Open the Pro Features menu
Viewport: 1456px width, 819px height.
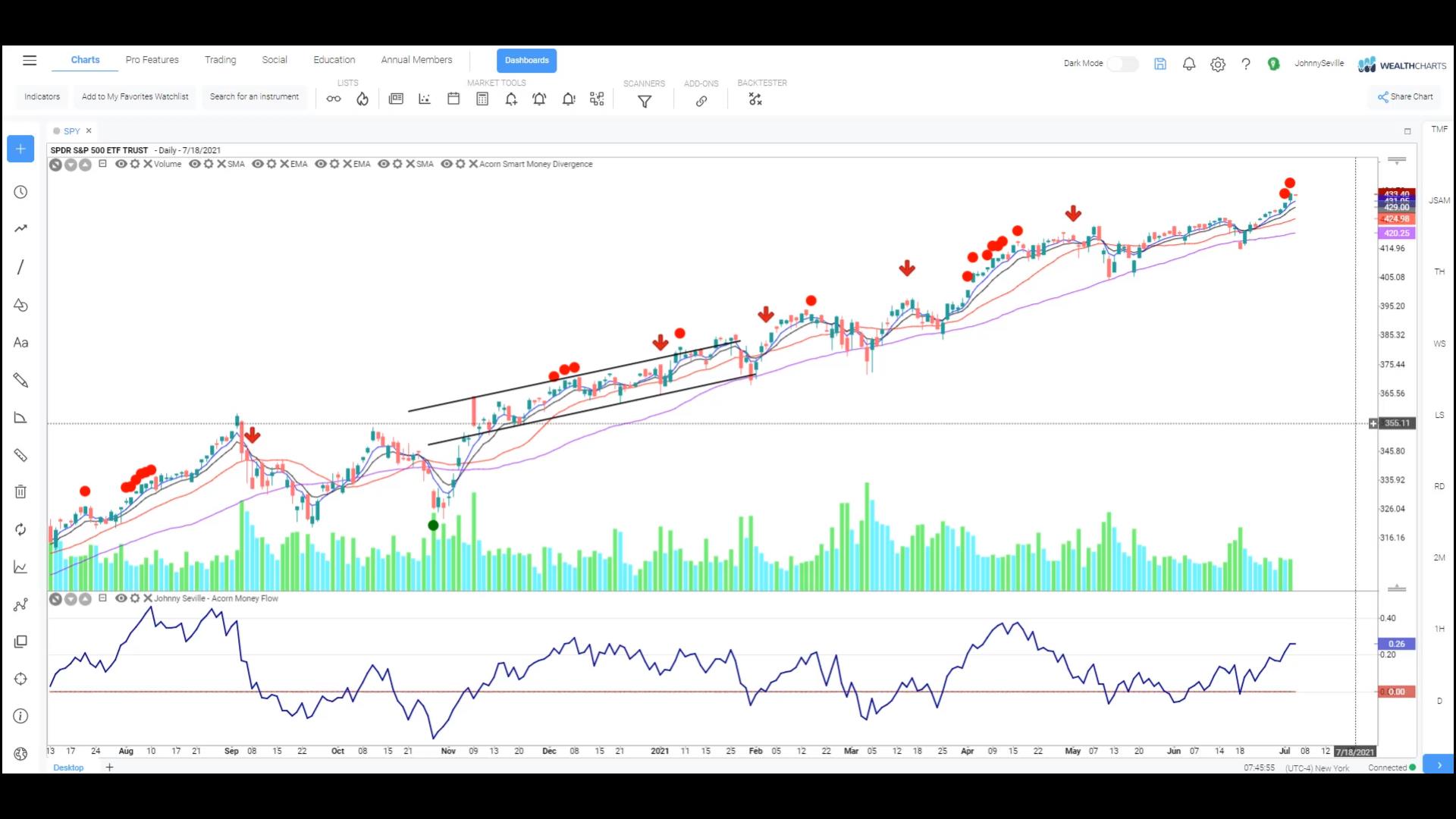(152, 60)
